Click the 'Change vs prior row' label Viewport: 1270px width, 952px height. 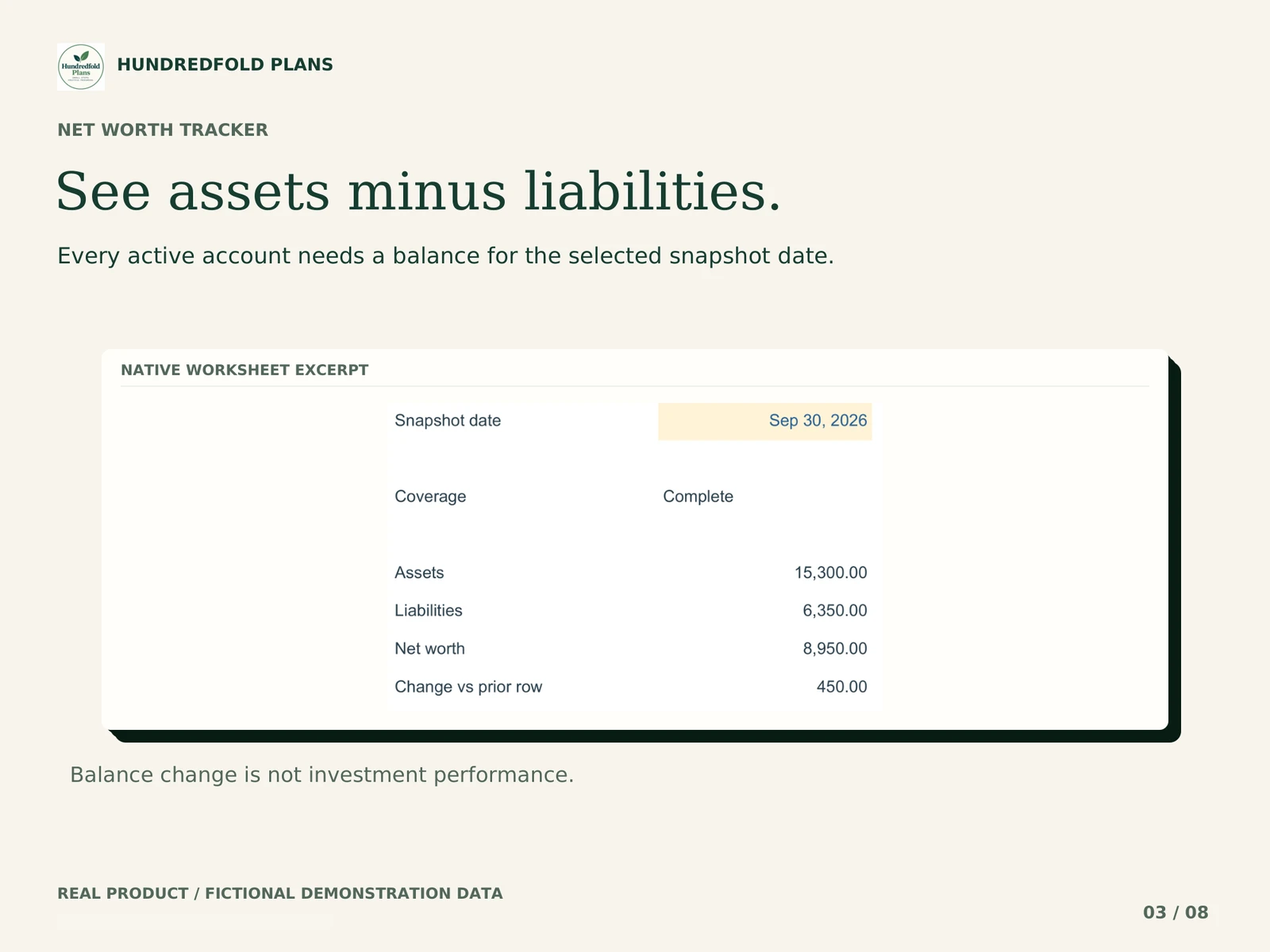click(468, 687)
